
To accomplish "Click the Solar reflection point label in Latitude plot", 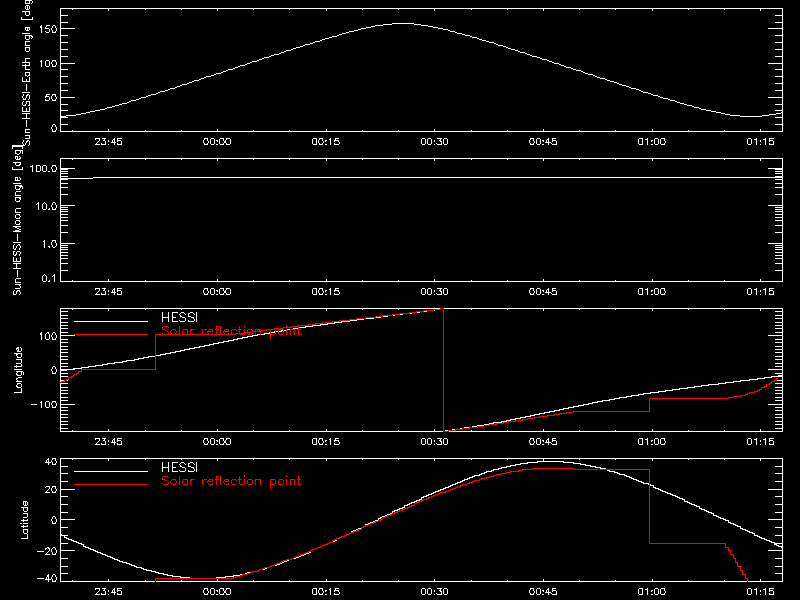I will (x=231, y=481).
